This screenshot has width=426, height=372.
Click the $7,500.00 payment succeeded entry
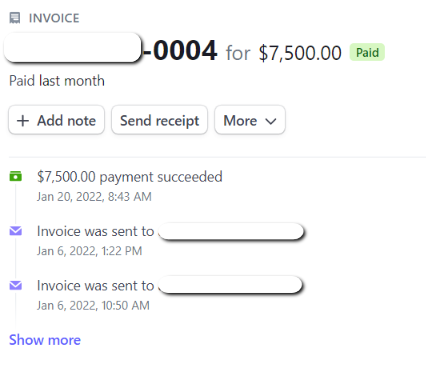(129, 177)
